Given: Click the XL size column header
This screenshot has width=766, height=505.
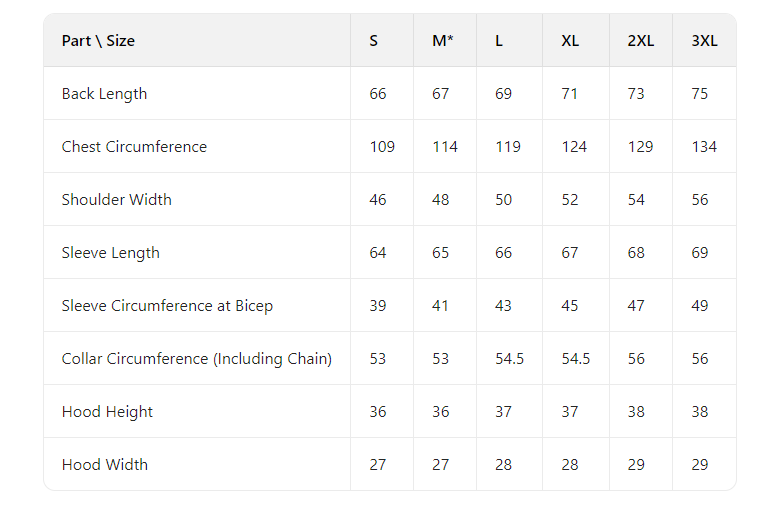Looking at the screenshot, I should point(570,41).
